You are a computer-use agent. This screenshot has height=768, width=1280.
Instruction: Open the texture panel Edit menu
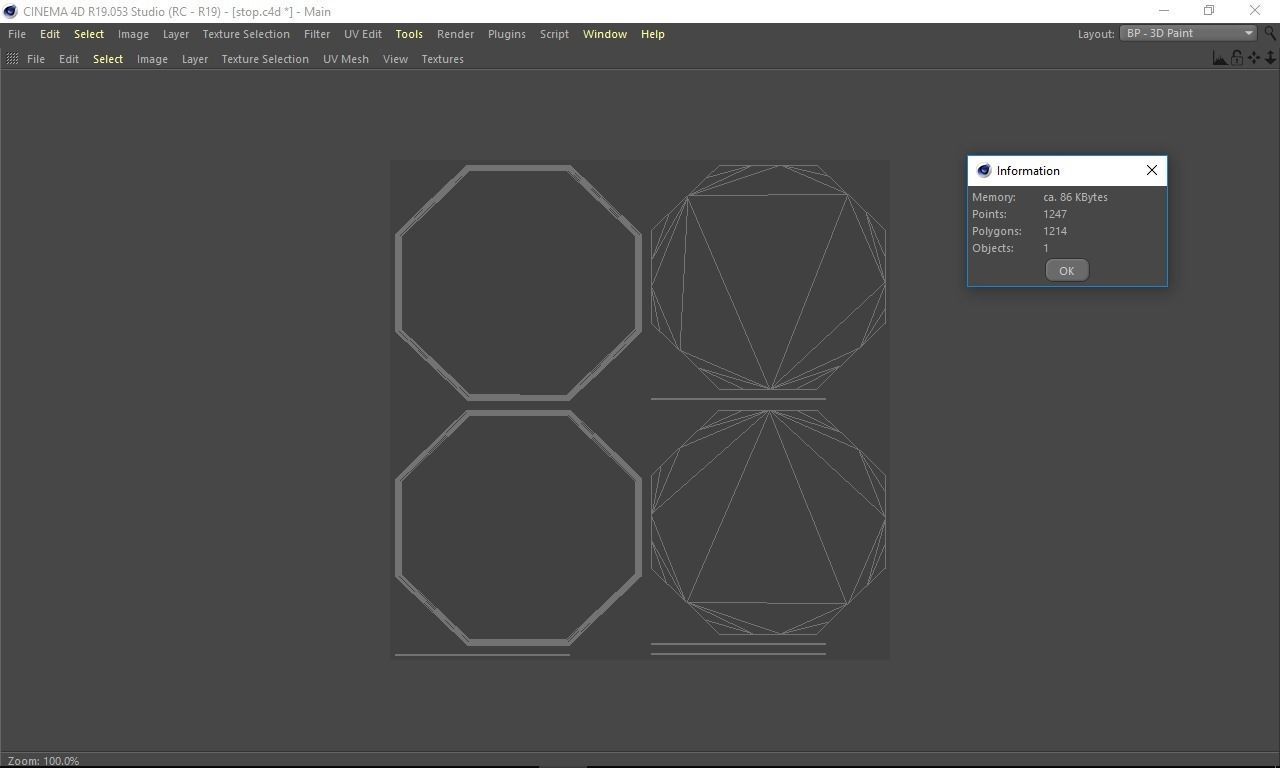click(x=69, y=59)
